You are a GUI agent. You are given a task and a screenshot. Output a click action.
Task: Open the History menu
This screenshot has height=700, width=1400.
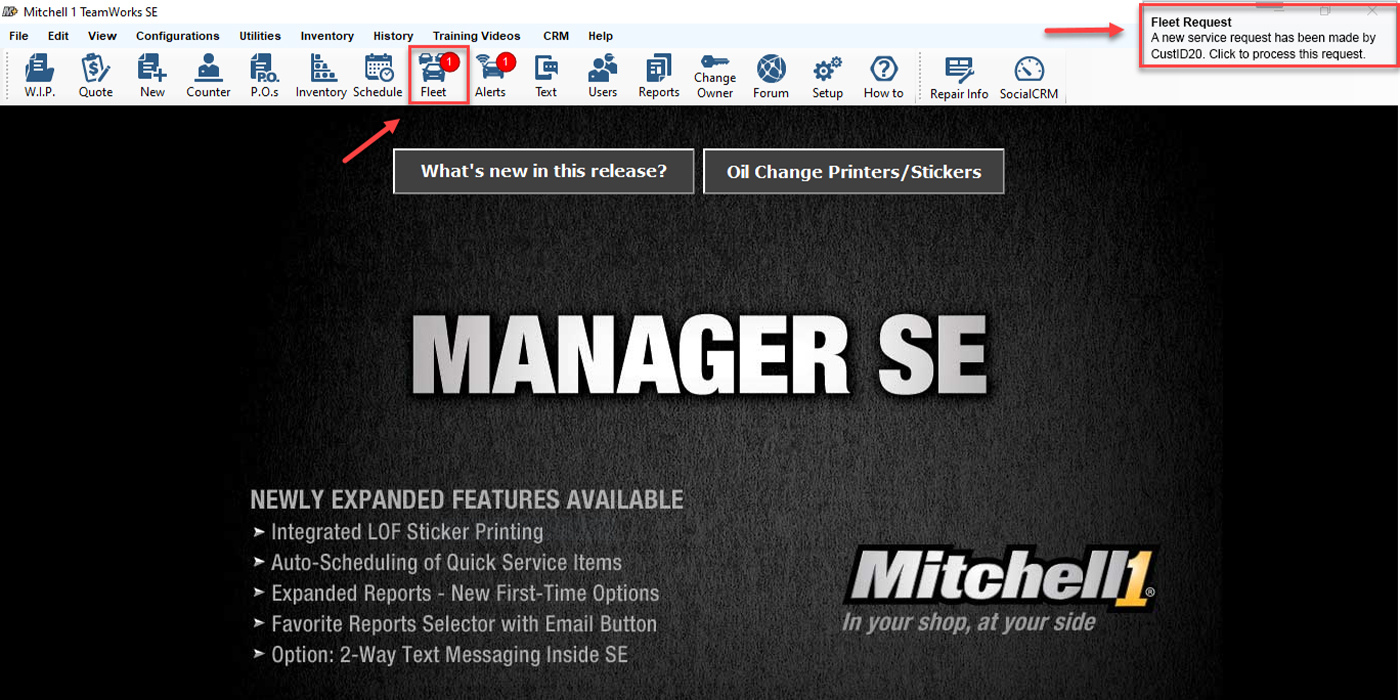point(393,36)
